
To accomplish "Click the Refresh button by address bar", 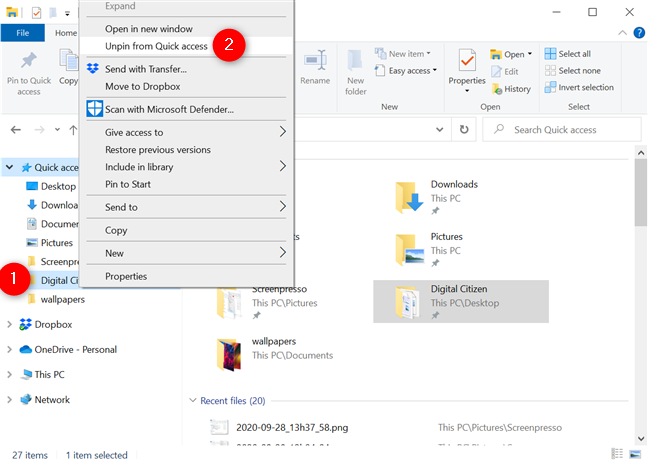I will click(464, 130).
